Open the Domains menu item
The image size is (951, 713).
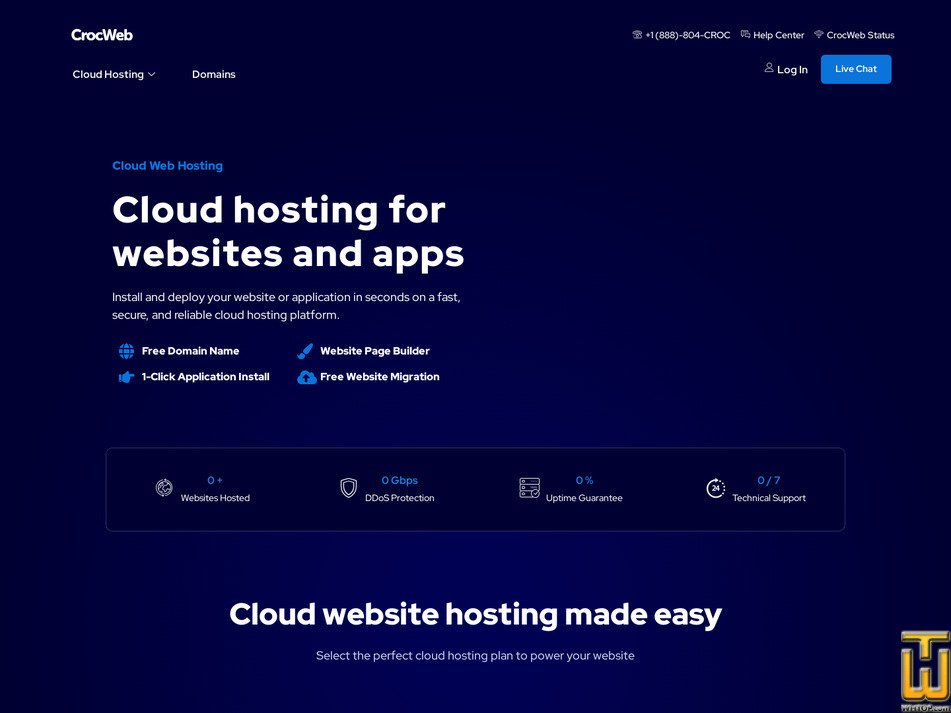click(x=213, y=74)
